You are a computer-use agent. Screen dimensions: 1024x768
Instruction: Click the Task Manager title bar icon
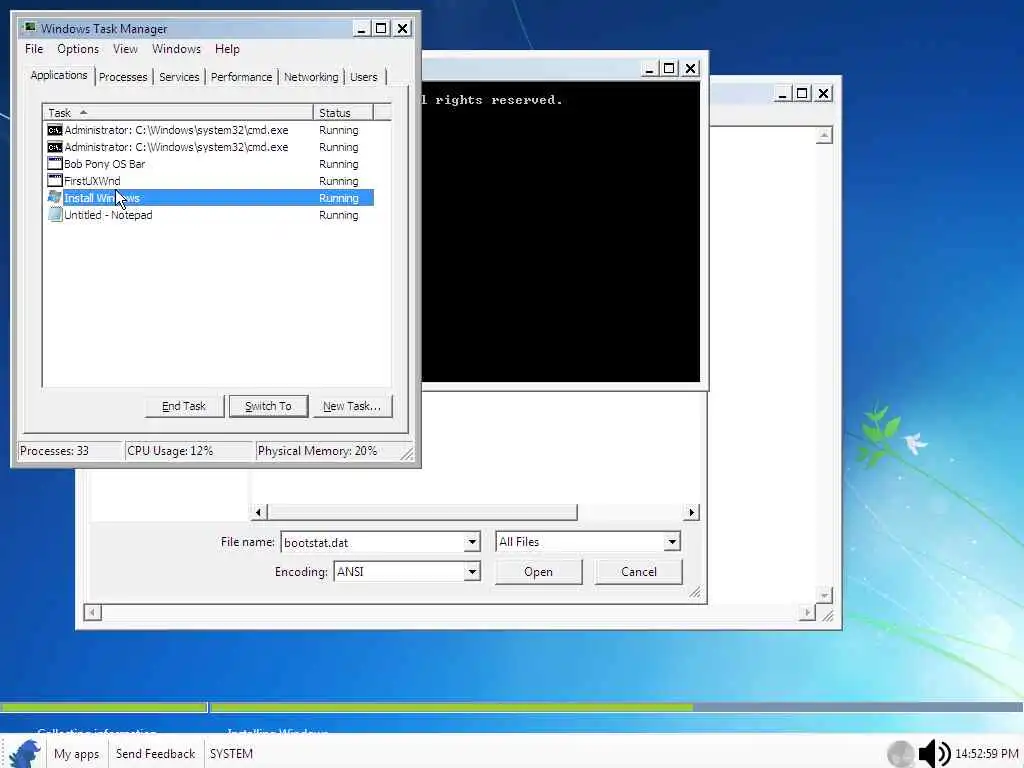click(29, 27)
